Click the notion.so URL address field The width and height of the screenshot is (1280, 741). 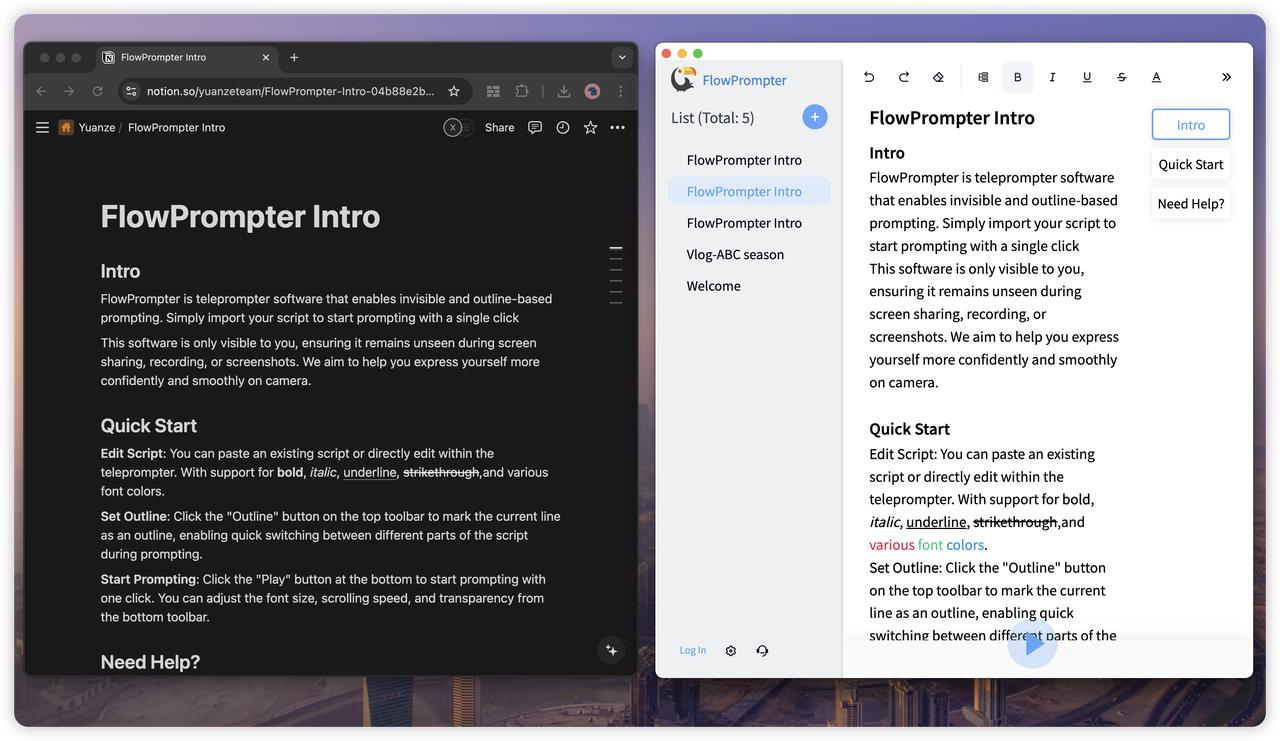pos(291,91)
